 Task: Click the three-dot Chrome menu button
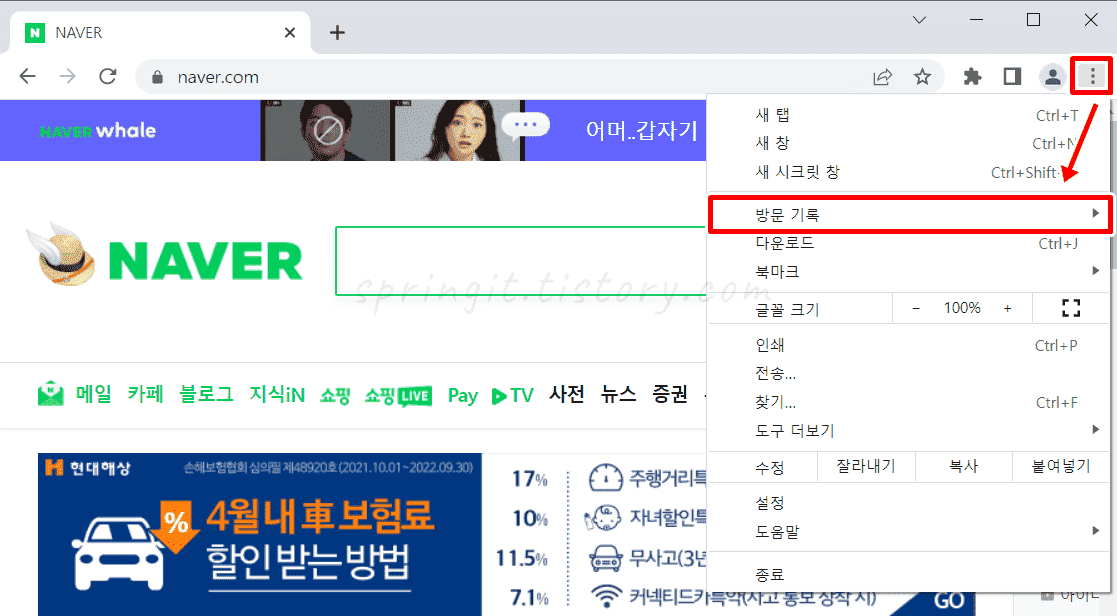(1092, 75)
